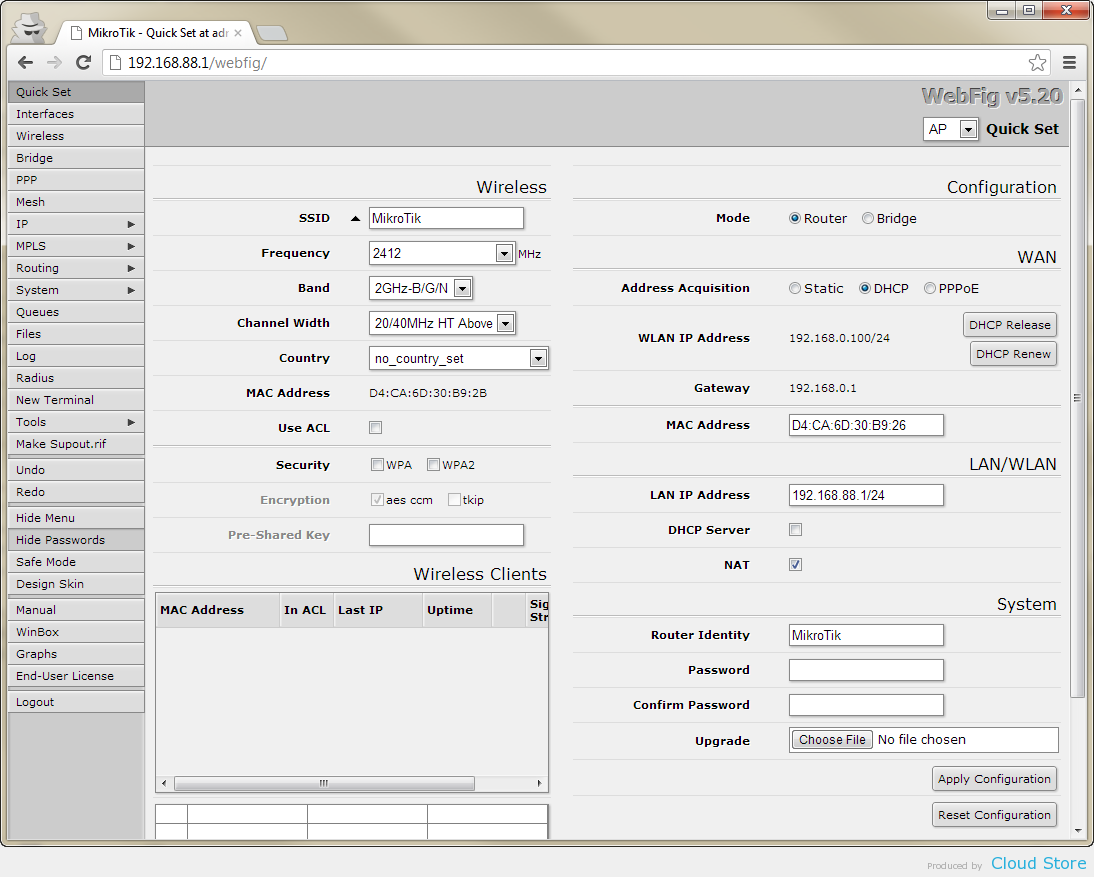
Task: Enable WPA2 security
Action: pyautogui.click(x=433, y=465)
